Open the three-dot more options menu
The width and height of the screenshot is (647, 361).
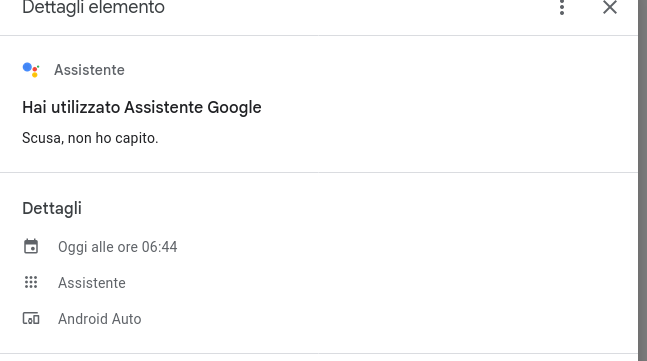click(x=562, y=7)
